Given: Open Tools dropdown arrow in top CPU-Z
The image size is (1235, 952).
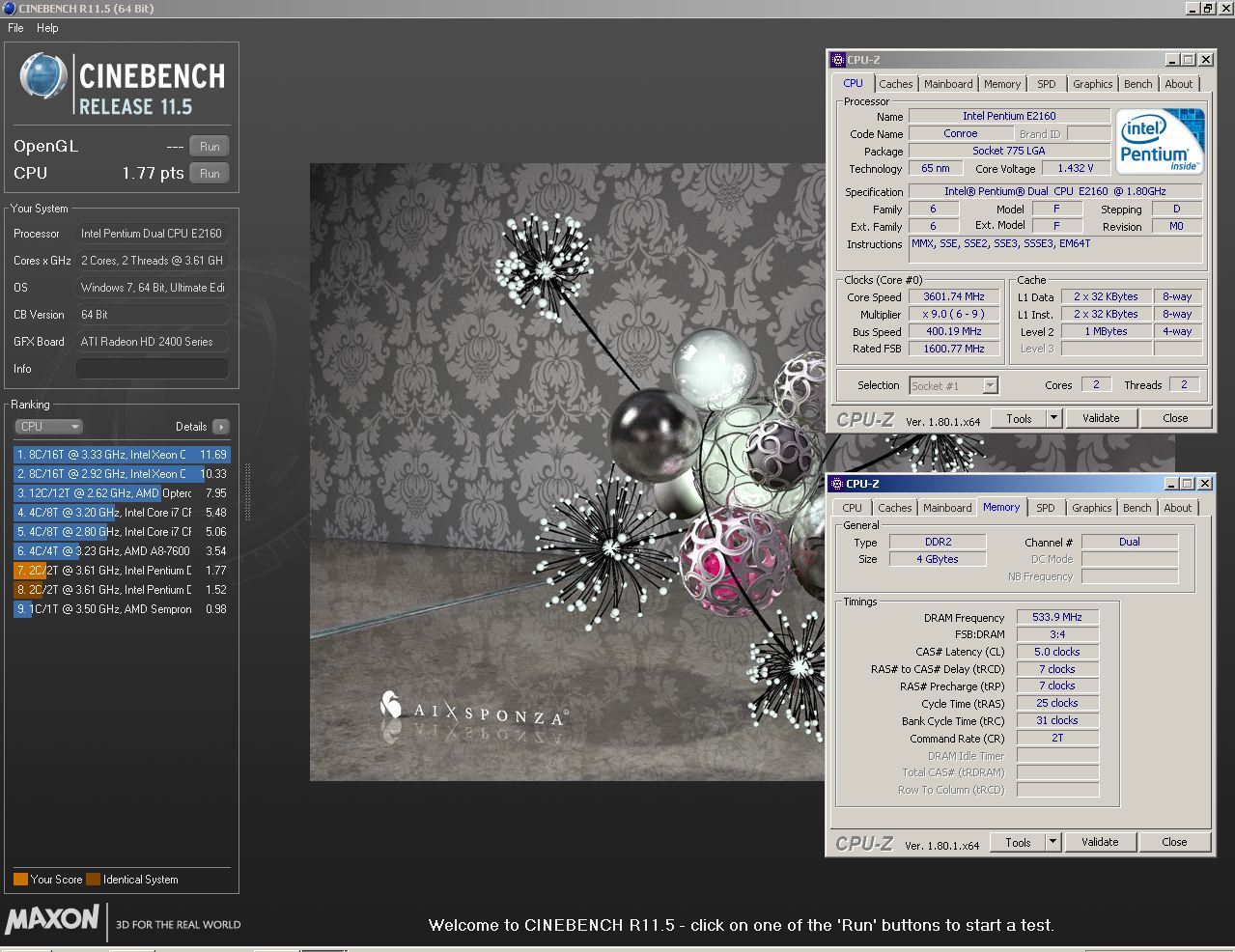Looking at the screenshot, I should (1053, 419).
